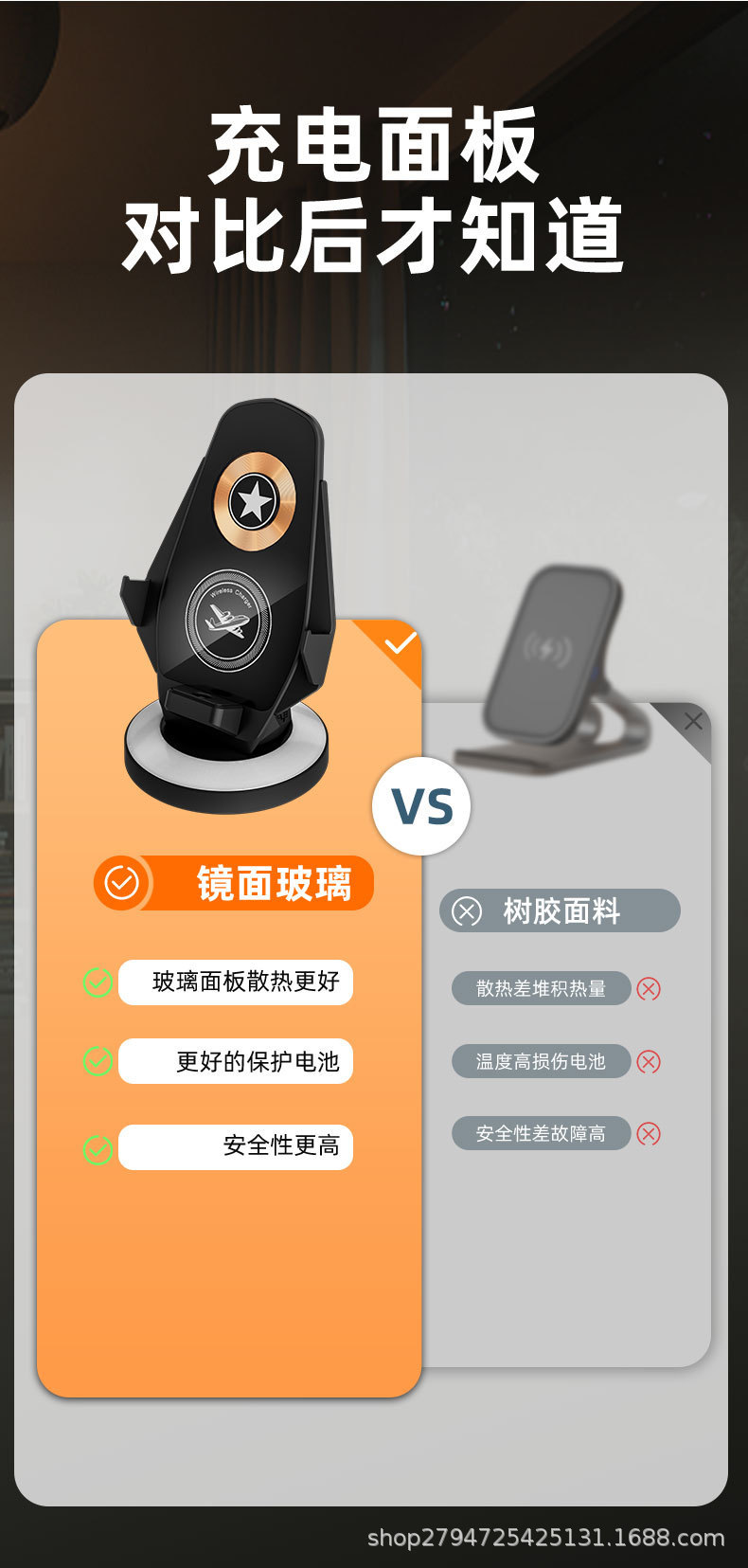Viewport: 748px width, 1568px height.
Task: Click the 充电面板 headline text
Action: coord(374,145)
